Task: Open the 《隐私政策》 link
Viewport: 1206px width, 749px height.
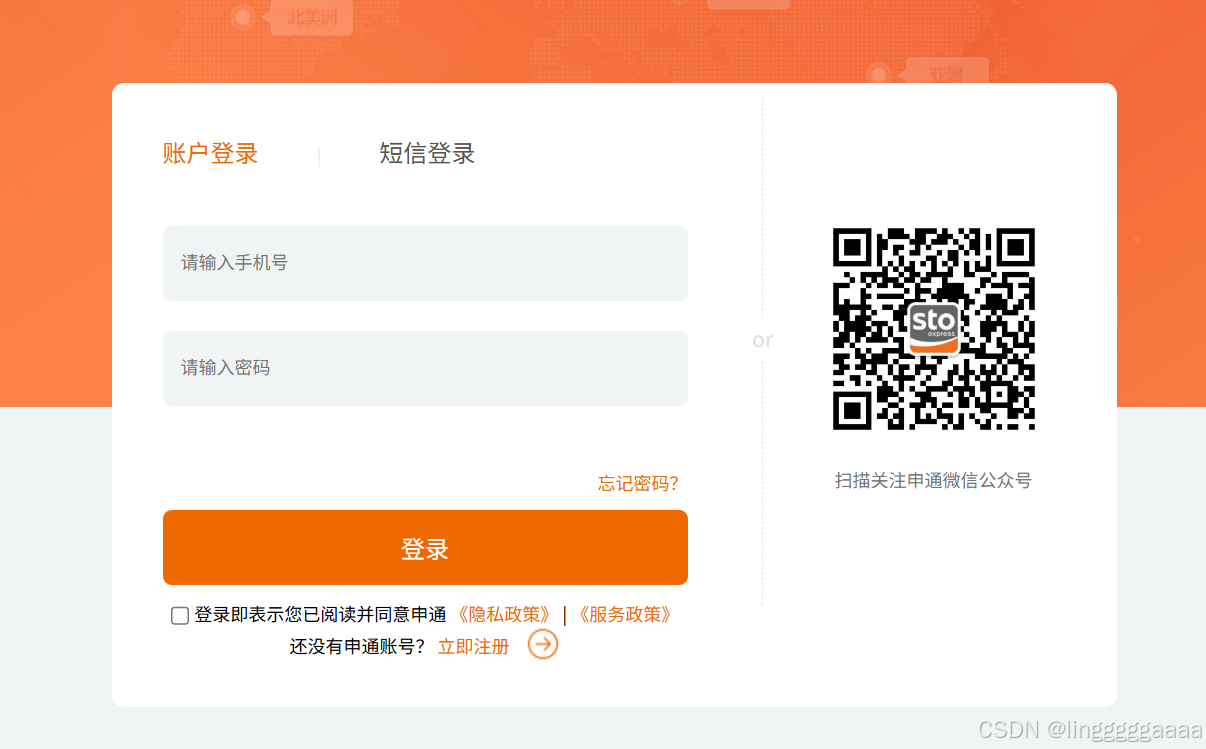Action: click(x=504, y=615)
